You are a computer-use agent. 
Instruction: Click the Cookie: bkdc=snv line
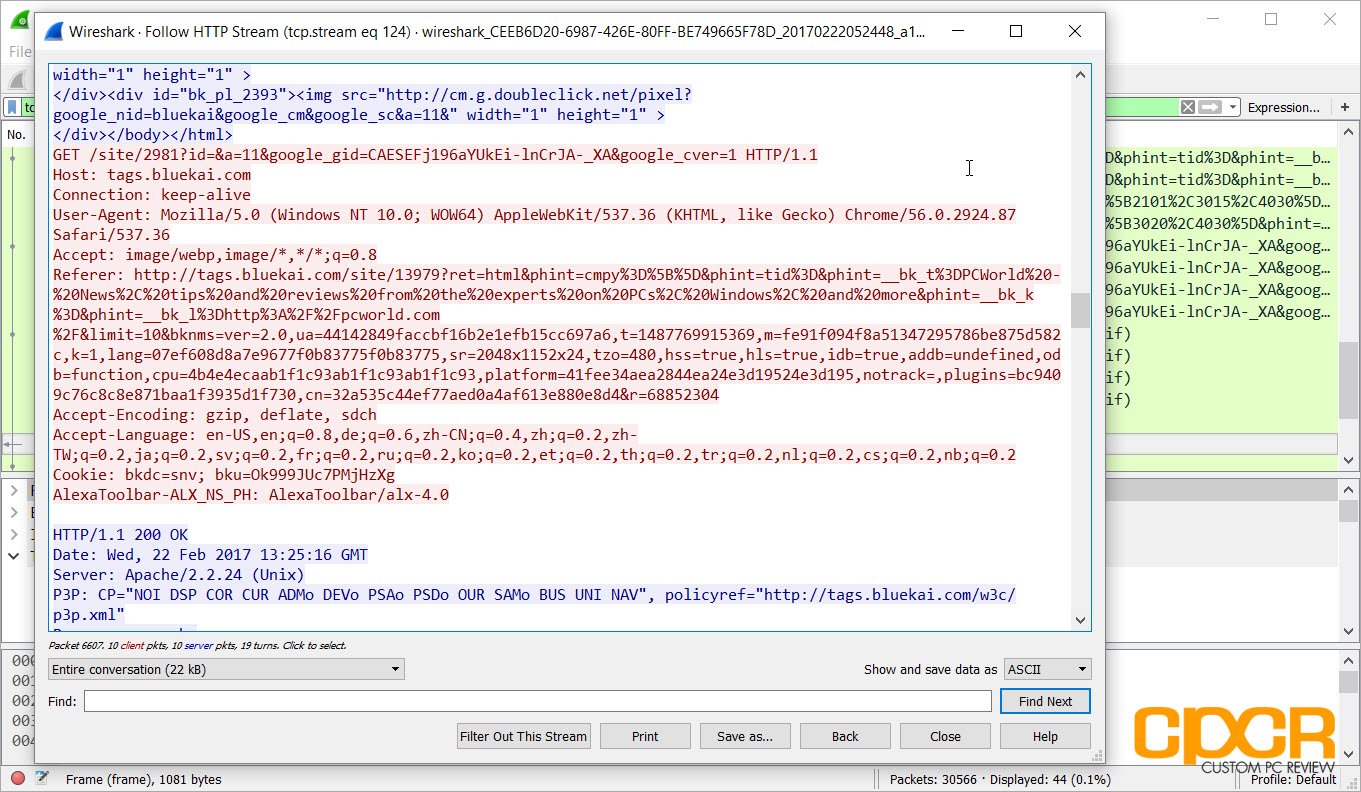point(224,474)
